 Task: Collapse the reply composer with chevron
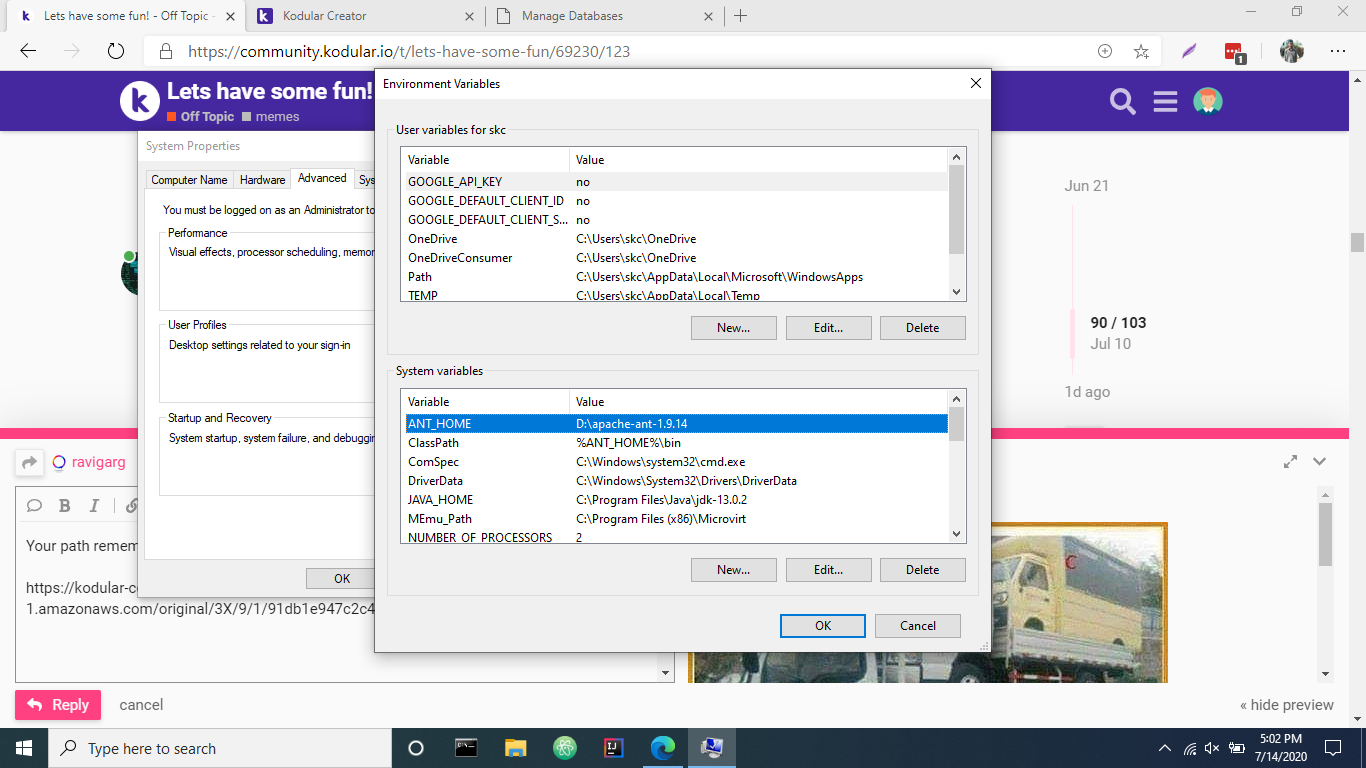[1320, 461]
